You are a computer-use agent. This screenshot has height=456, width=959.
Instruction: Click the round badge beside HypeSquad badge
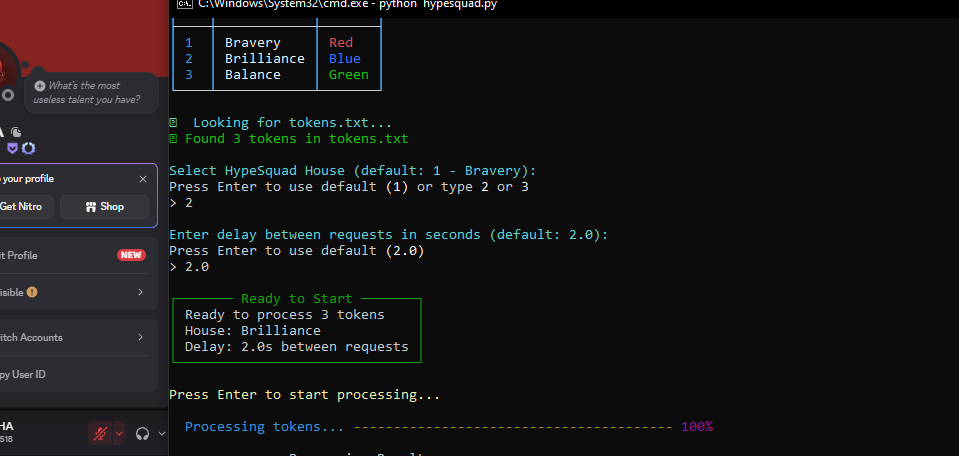pos(28,148)
